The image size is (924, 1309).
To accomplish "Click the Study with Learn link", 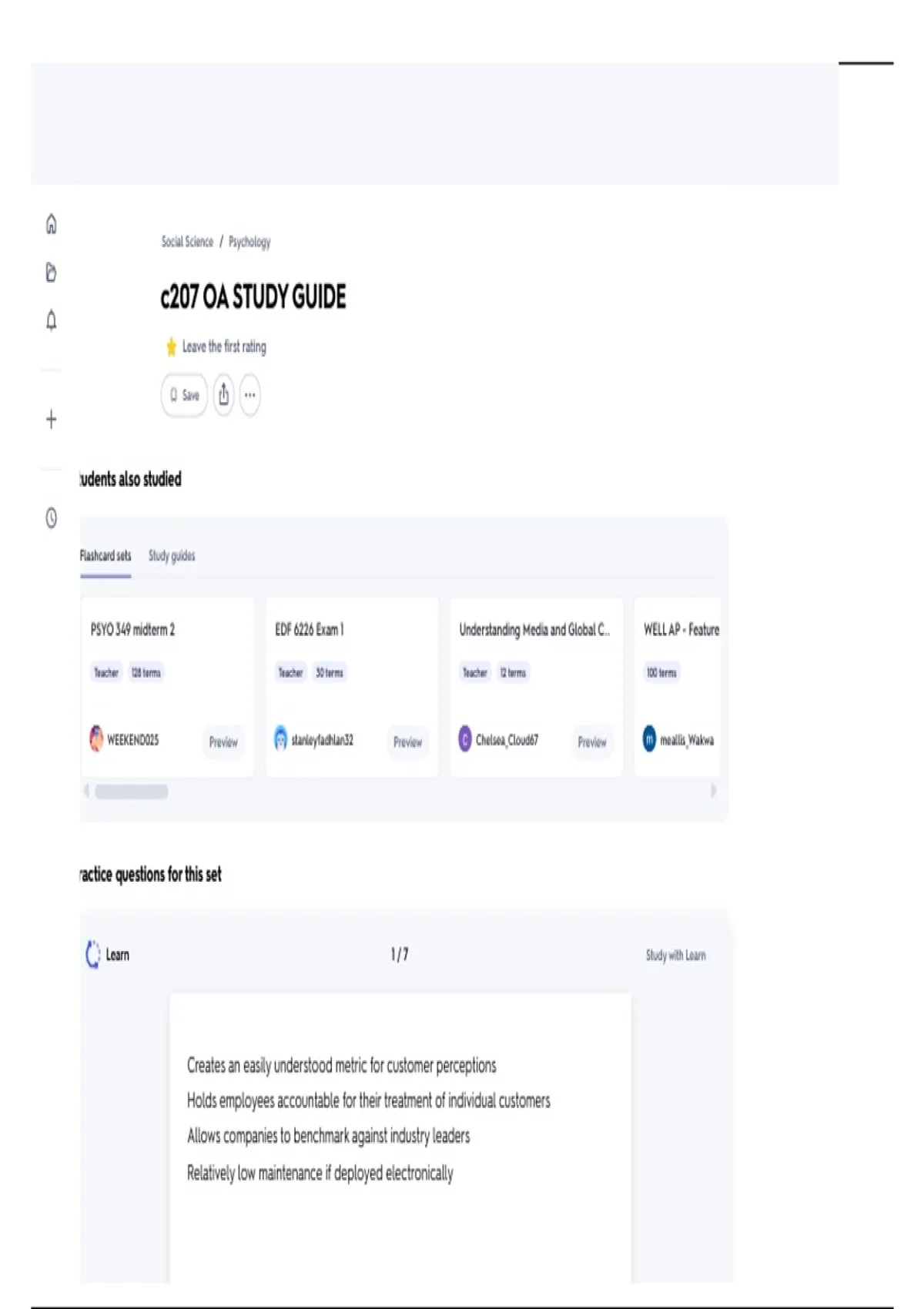I will (x=675, y=956).
